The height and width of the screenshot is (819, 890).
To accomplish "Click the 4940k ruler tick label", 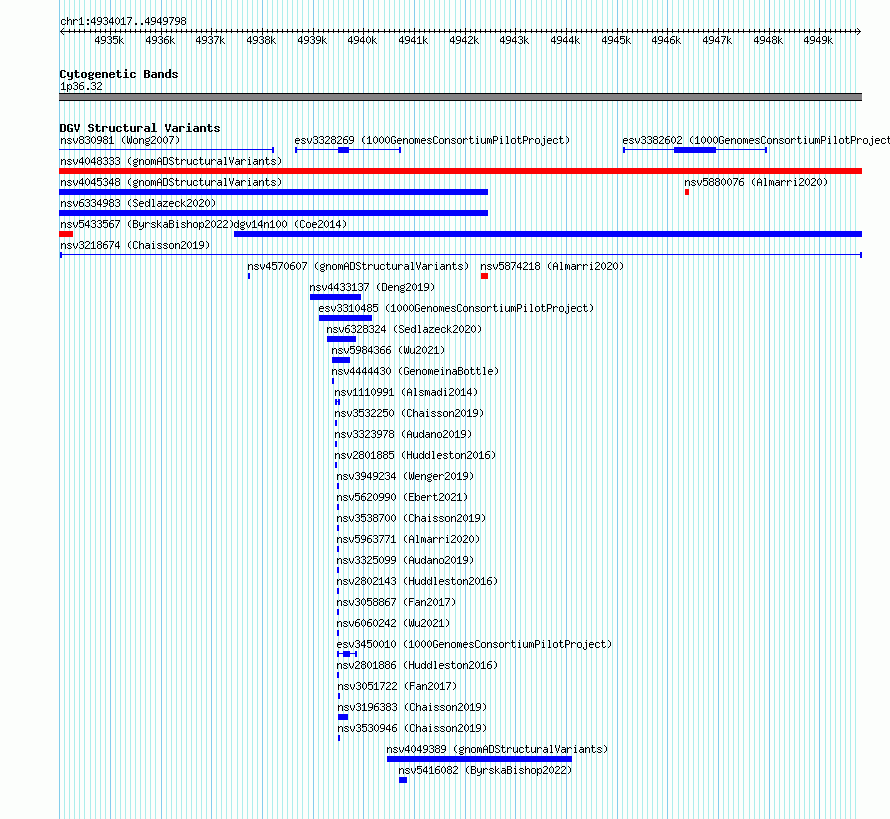I will pyautogui.click(x=362, y=40).
